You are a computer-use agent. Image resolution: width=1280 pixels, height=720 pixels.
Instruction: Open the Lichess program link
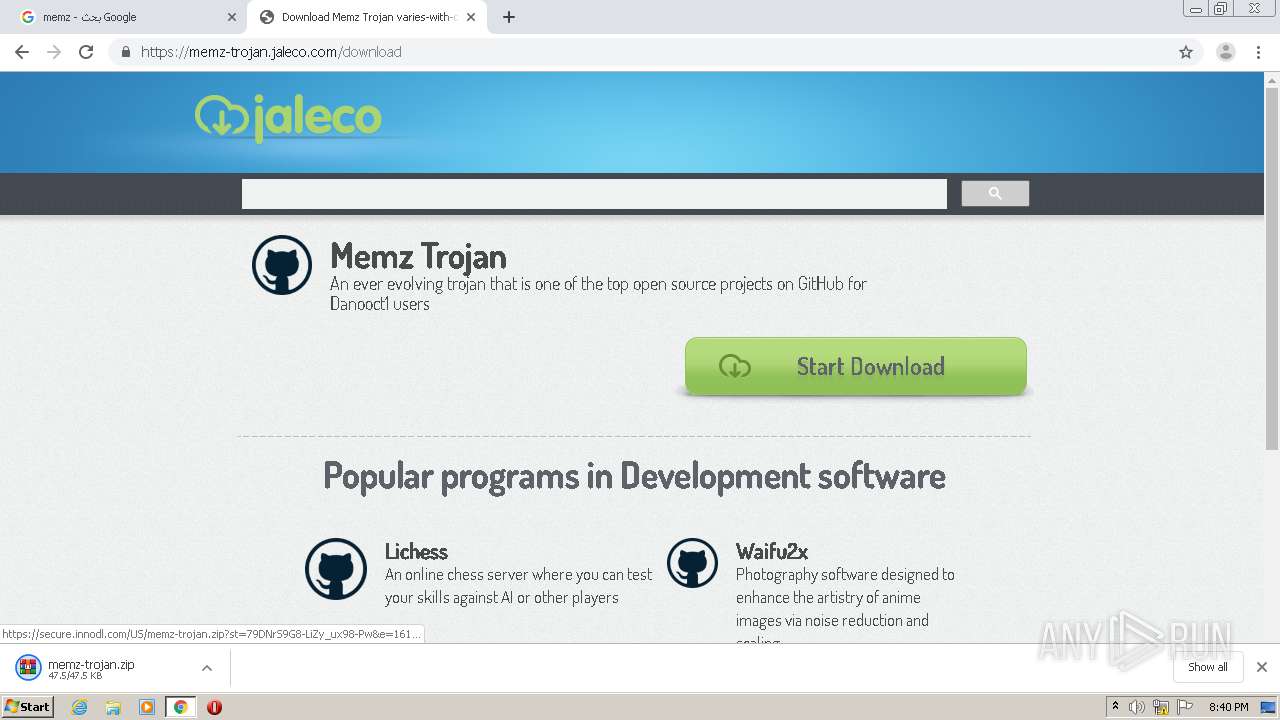(416, 552)
